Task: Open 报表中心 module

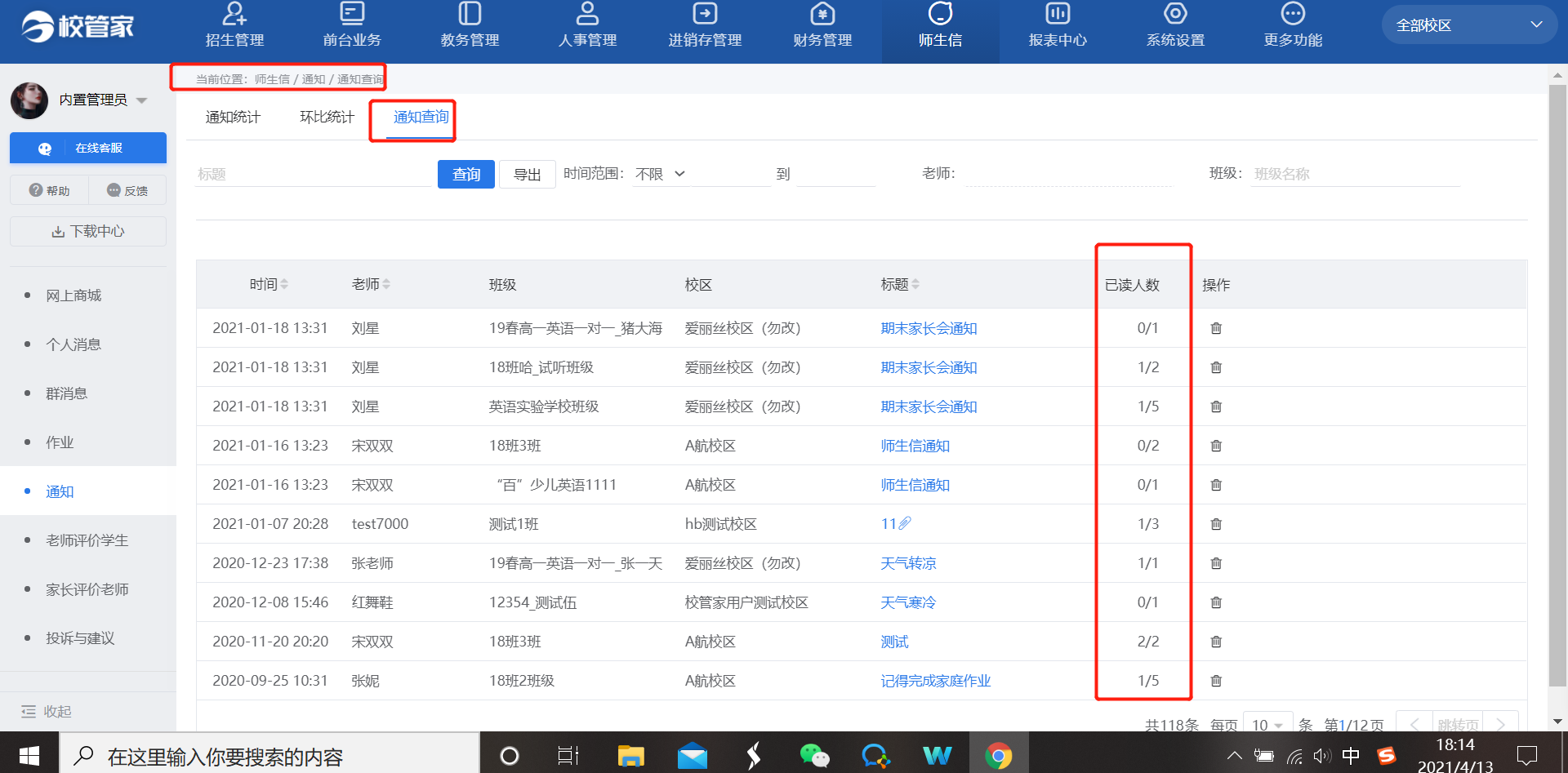Action: coord(1058,27)
